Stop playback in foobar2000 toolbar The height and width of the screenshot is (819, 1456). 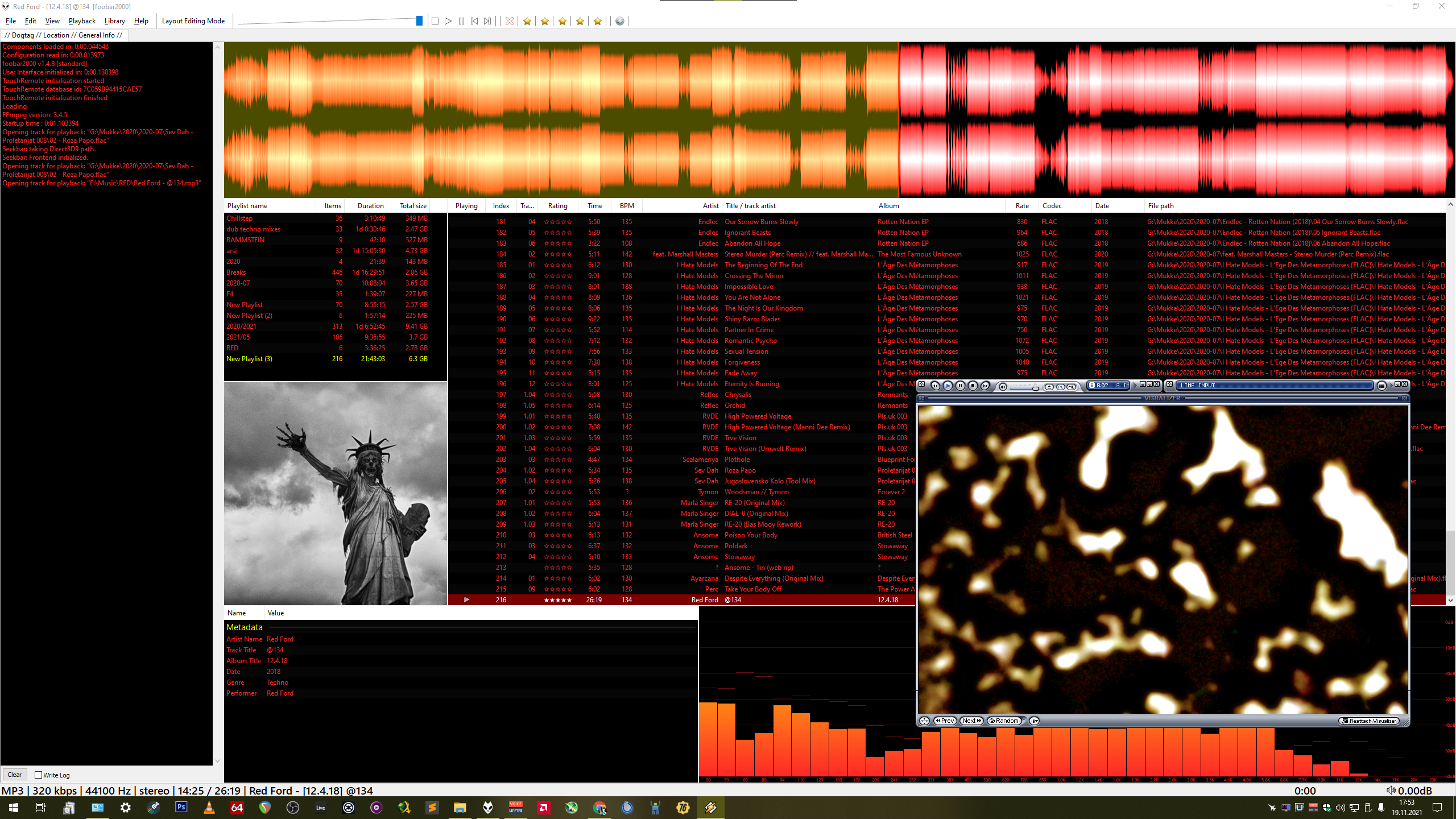pyautogui.click(x=435, y=21)
